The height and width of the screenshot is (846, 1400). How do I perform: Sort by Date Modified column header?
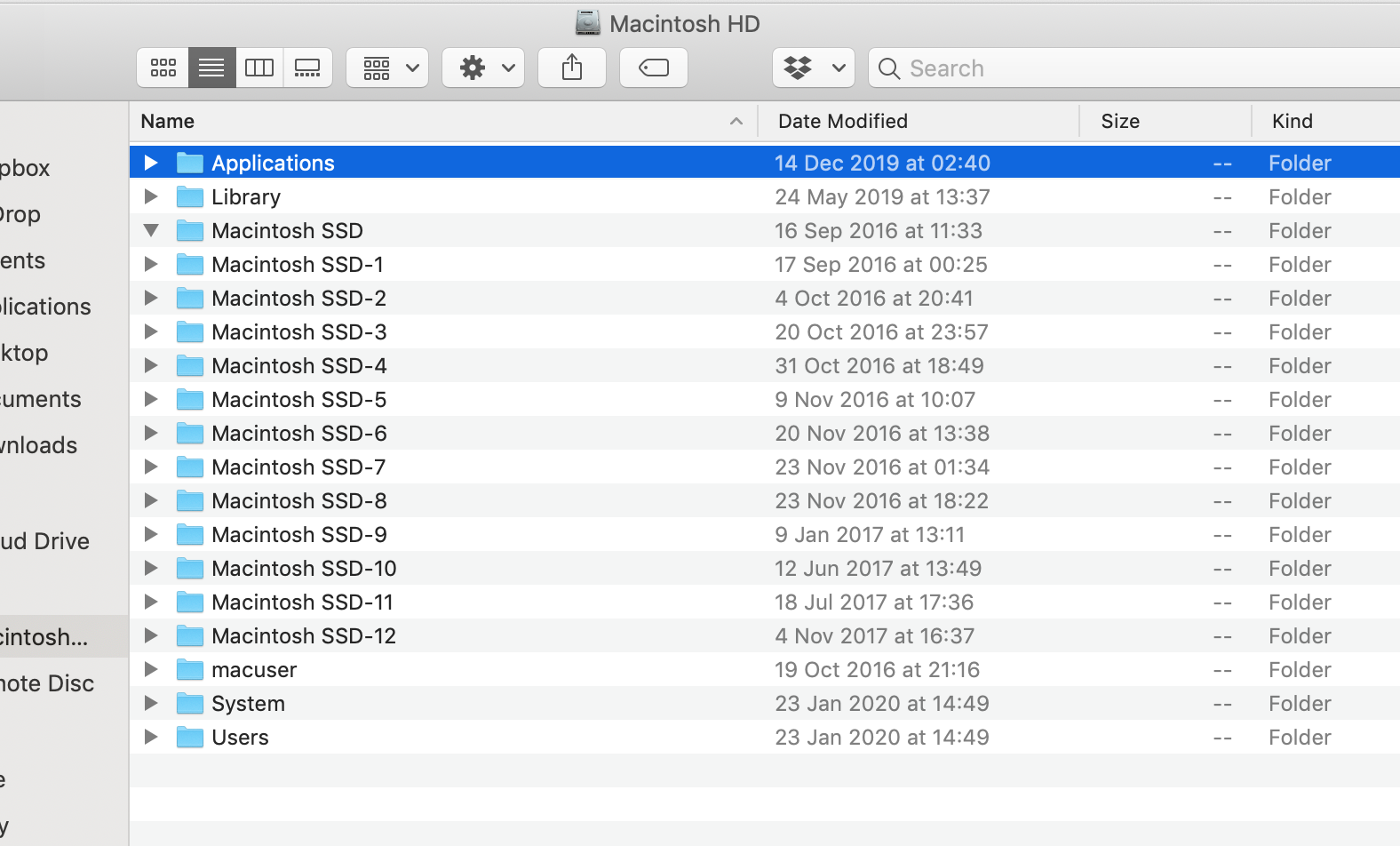(919, 121)
